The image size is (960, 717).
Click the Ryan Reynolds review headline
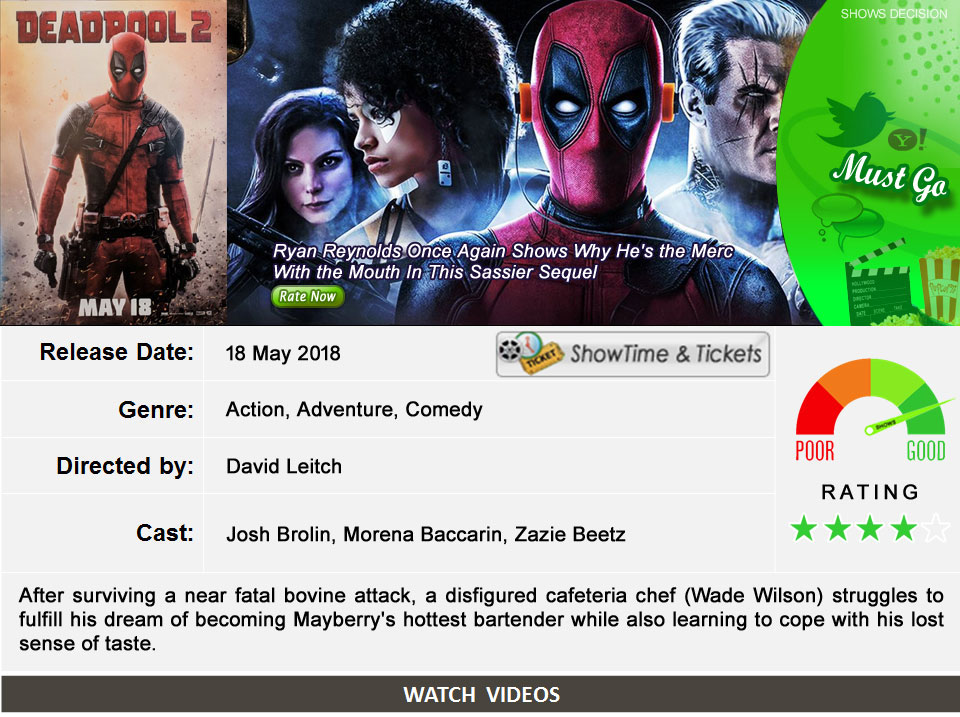point(503,261)
